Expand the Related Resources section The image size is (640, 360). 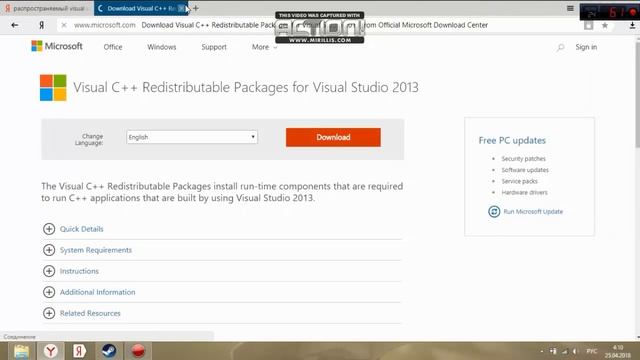pyautogui.click(x=82, y=313)
